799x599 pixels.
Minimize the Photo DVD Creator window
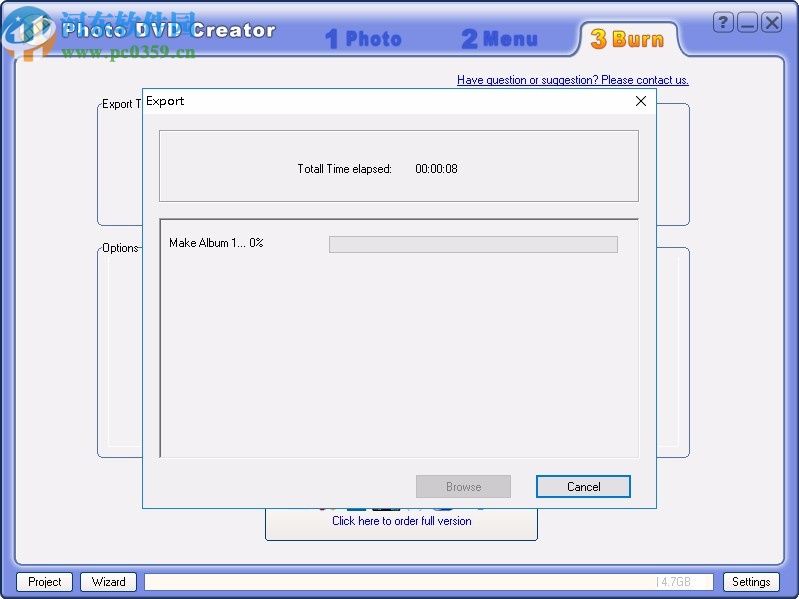[748, 23]
